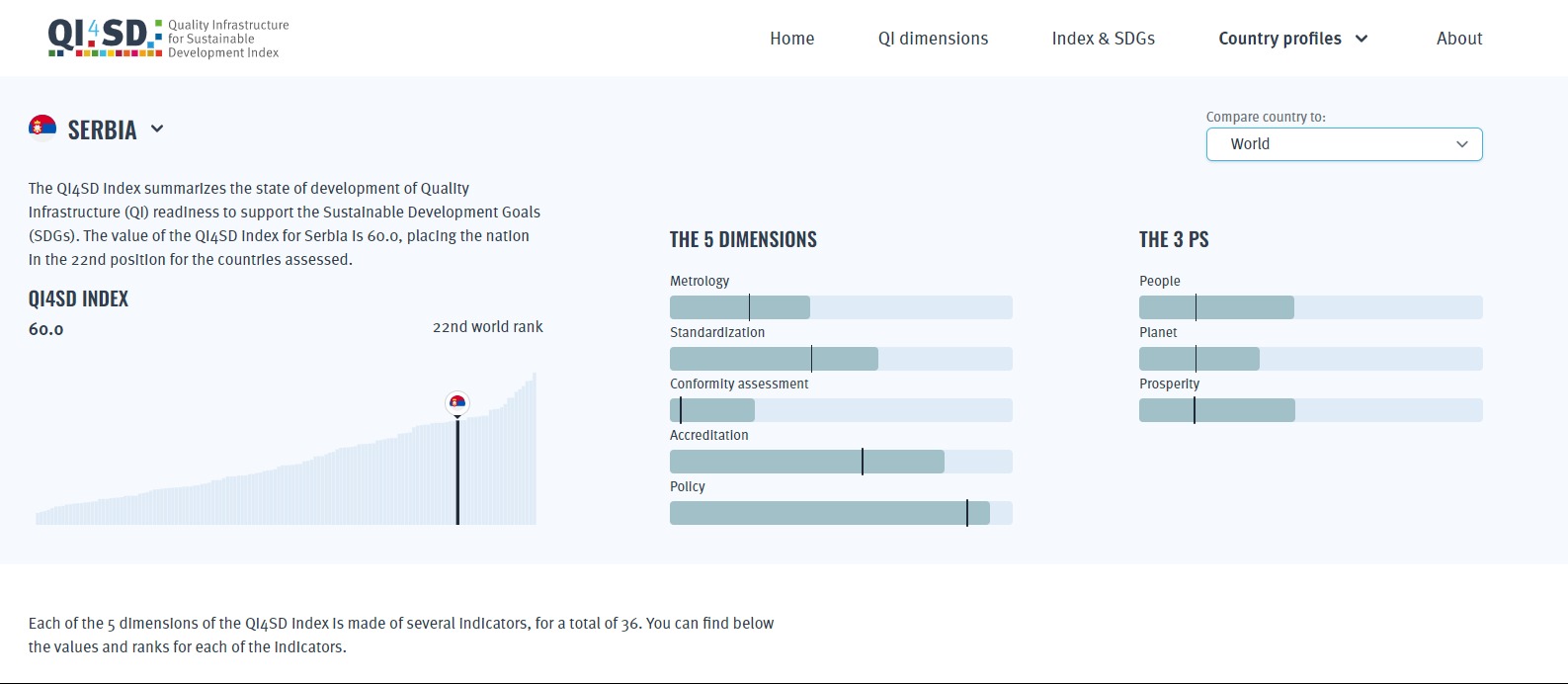
Task: Click the Policy dimension bar
Action: coord(841,513)
